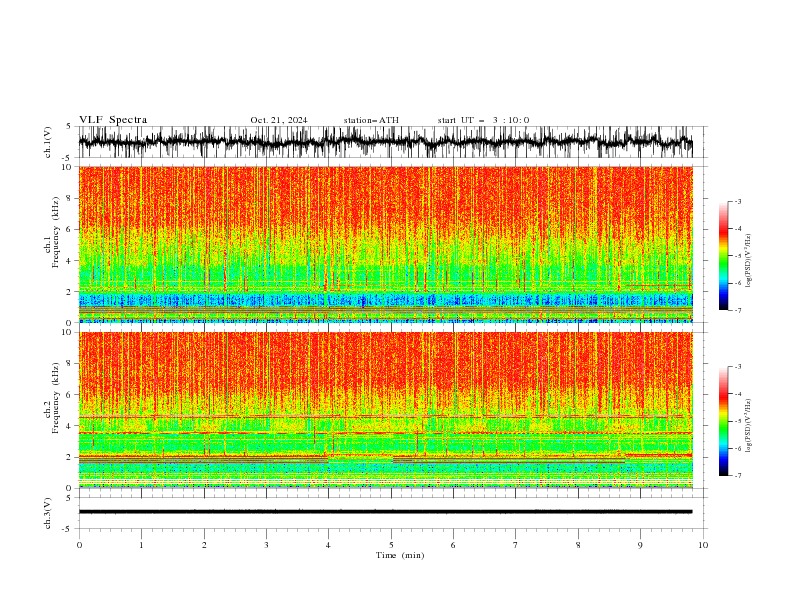
Task: Click the "VLF Spectra" title text
Action: [x=113, y=120]
